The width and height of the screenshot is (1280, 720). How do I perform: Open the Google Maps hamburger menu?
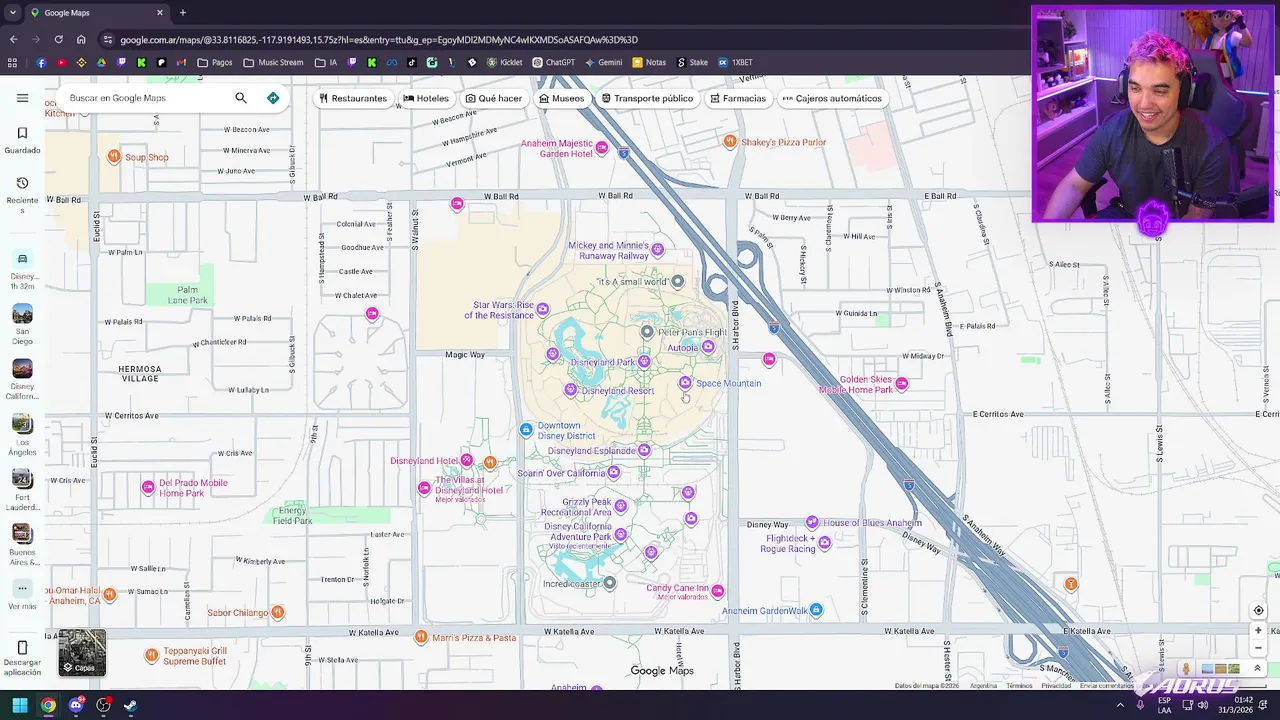(x=22, y=98)
